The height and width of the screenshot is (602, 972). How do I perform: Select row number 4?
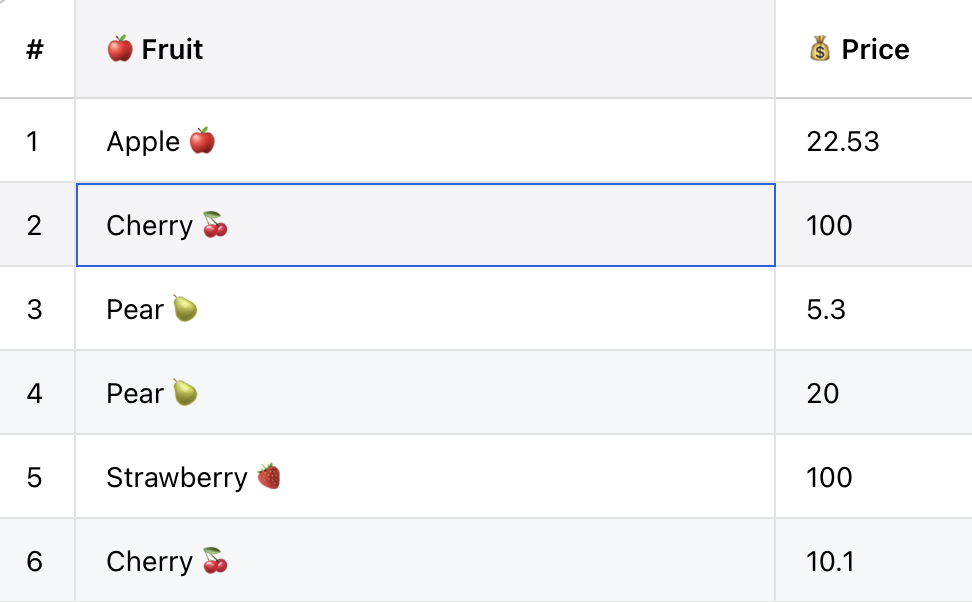coord(34,393)
